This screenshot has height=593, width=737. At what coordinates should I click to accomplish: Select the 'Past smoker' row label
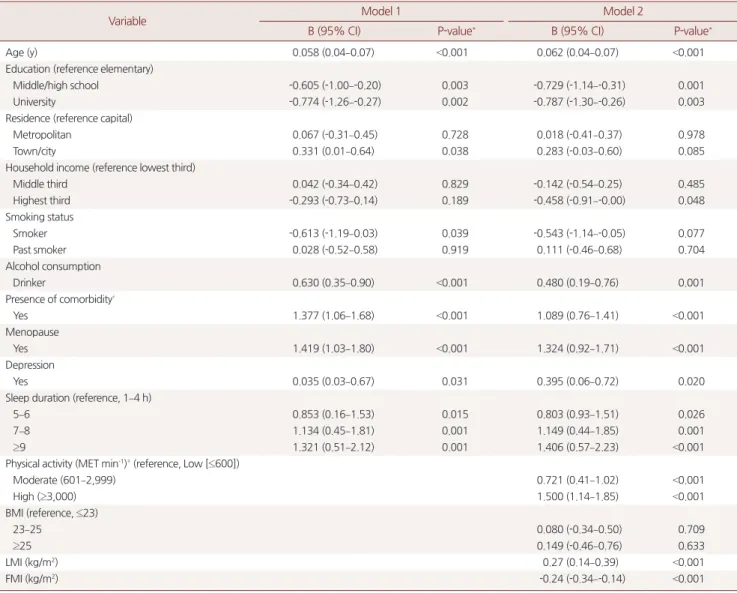click(x=39, y=250)
